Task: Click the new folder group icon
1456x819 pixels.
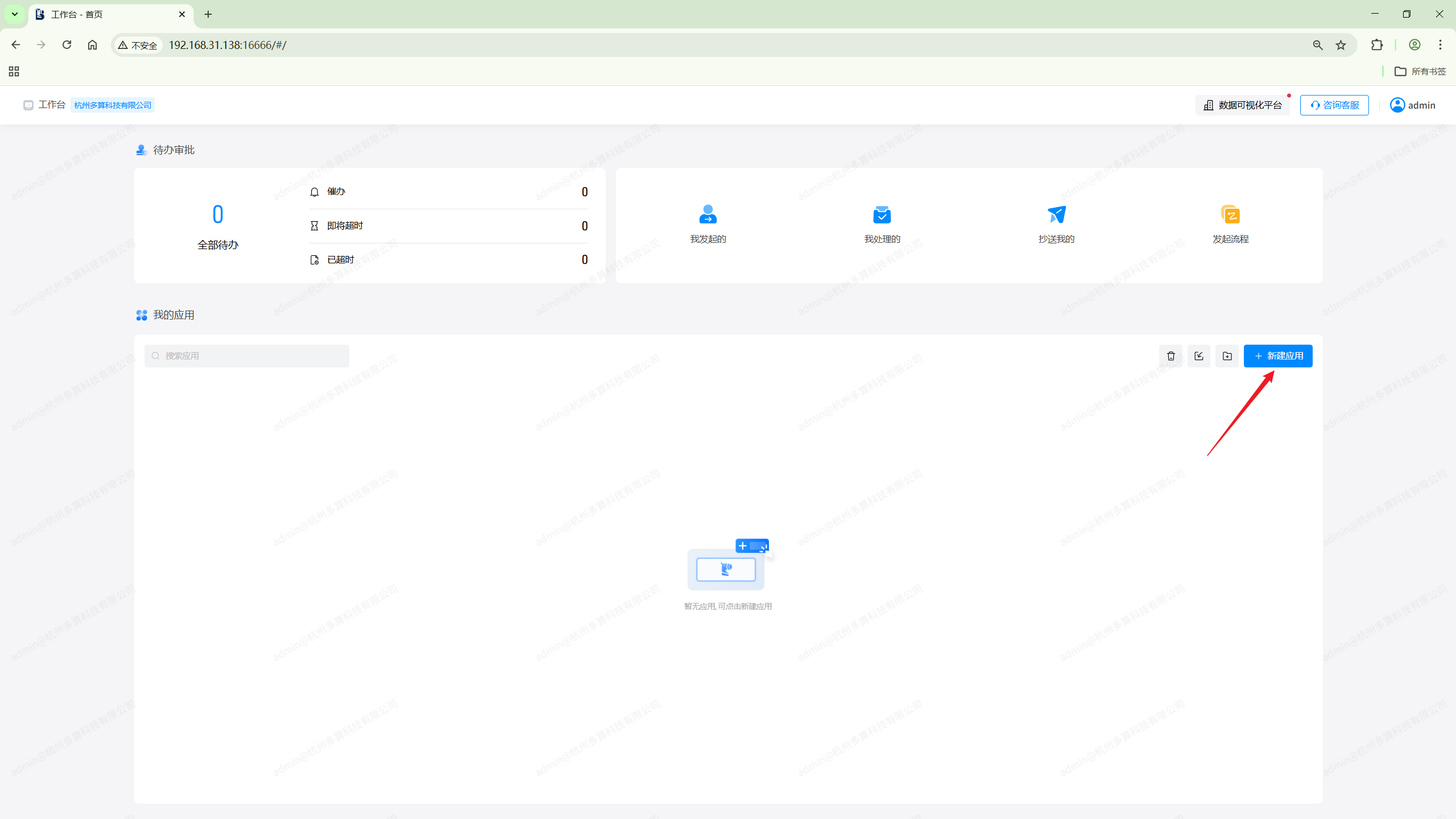Action: tap(1227, 356)
